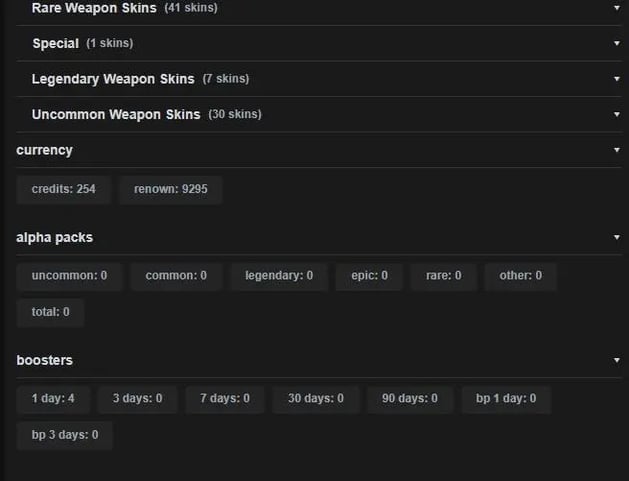This screenshot has width=629, height=481.
Task: Click the boosters section title
Action: click(x=45, y=360)
